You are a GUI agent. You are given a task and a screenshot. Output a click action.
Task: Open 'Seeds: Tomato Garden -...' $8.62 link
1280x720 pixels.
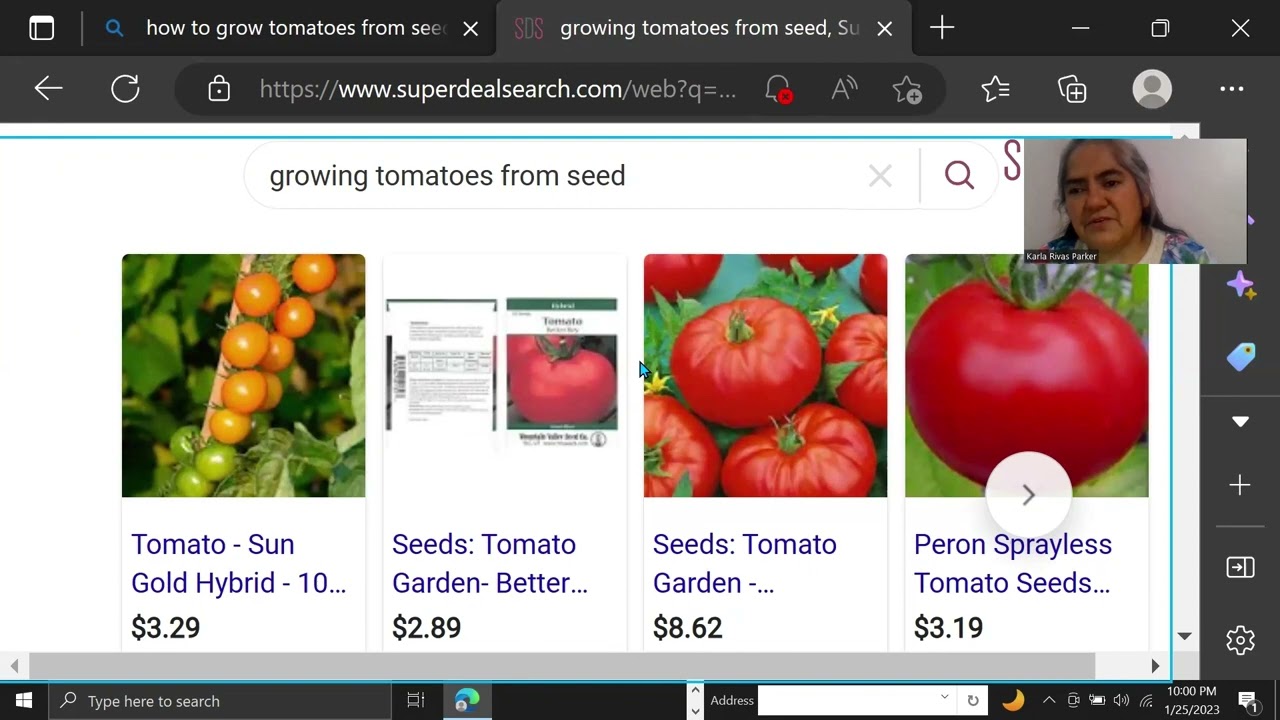(x=745, y=563)
